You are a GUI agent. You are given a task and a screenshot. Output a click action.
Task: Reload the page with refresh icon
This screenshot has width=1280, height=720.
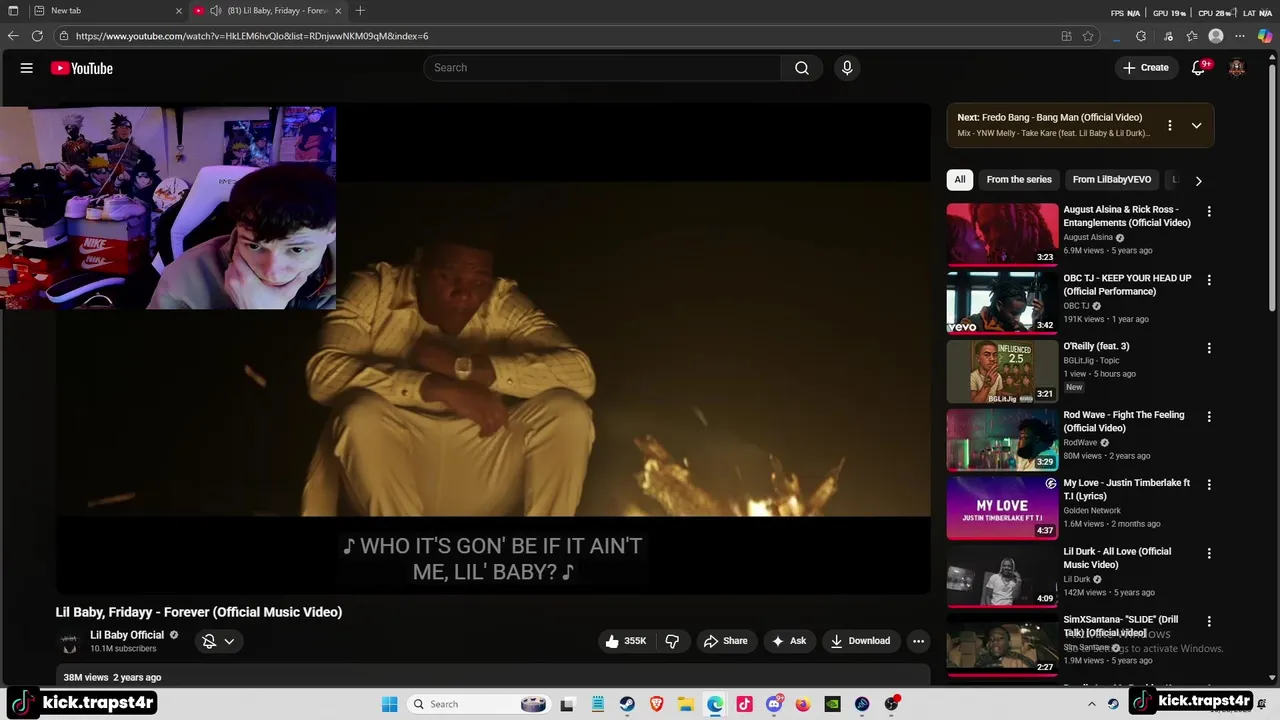37,36
